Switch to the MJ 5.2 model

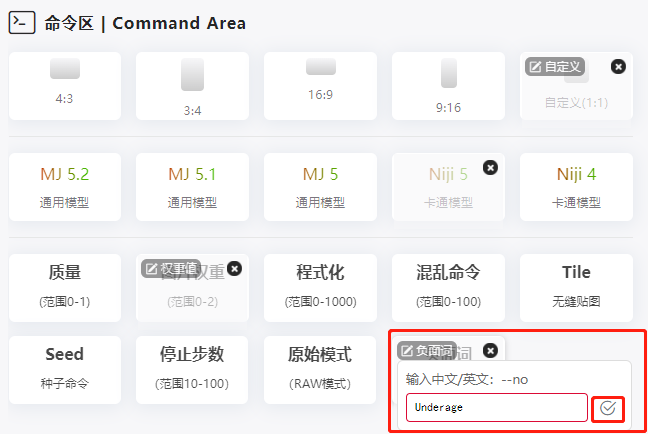click(65, 186)
